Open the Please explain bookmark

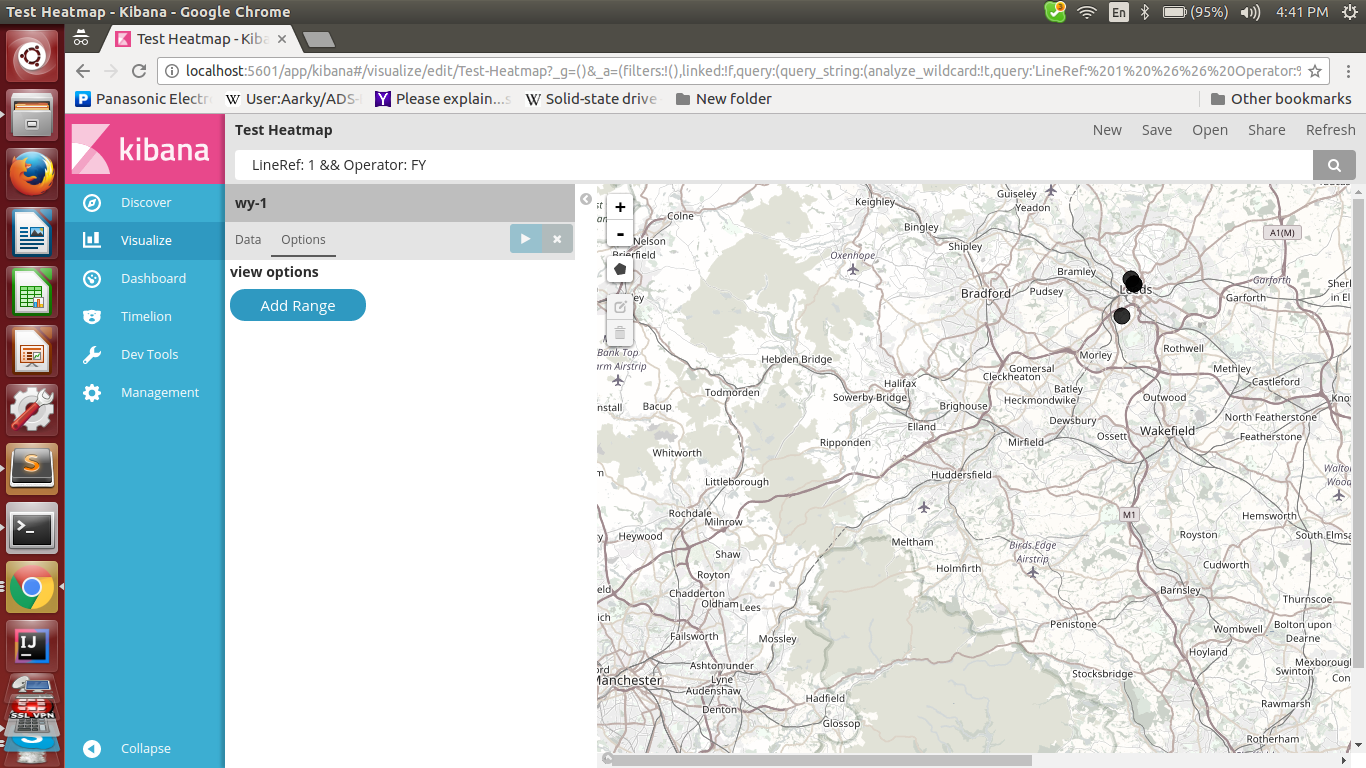point(443,99)
